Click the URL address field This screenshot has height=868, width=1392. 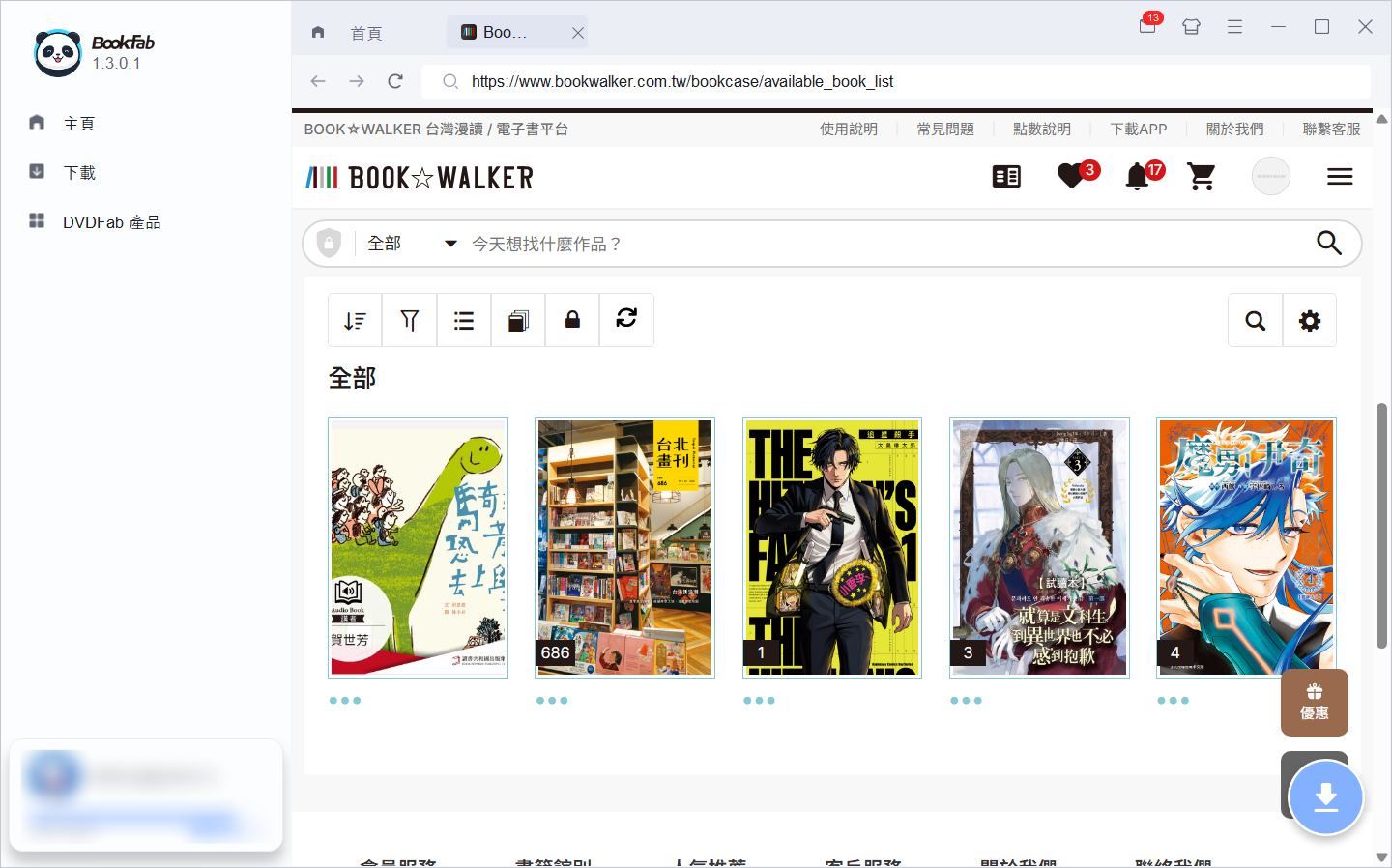click(895, 81)
